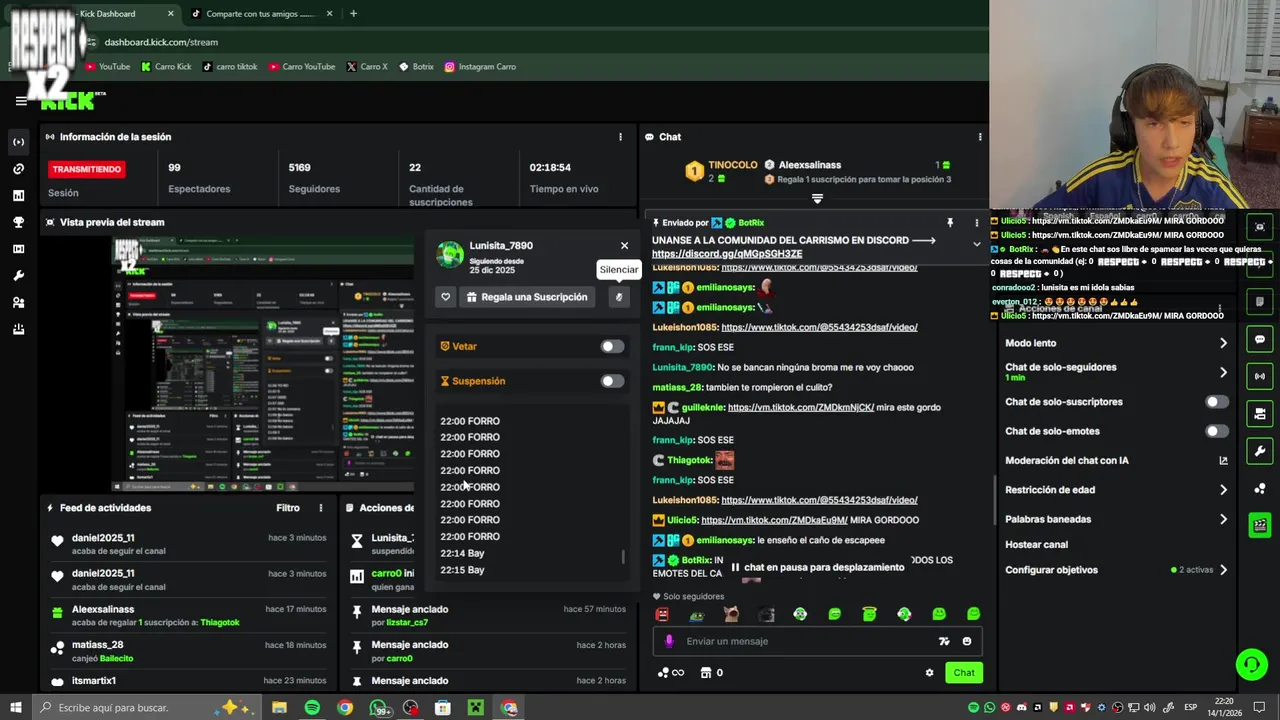Open the trophy achievements icon in the sidebar

18,222
